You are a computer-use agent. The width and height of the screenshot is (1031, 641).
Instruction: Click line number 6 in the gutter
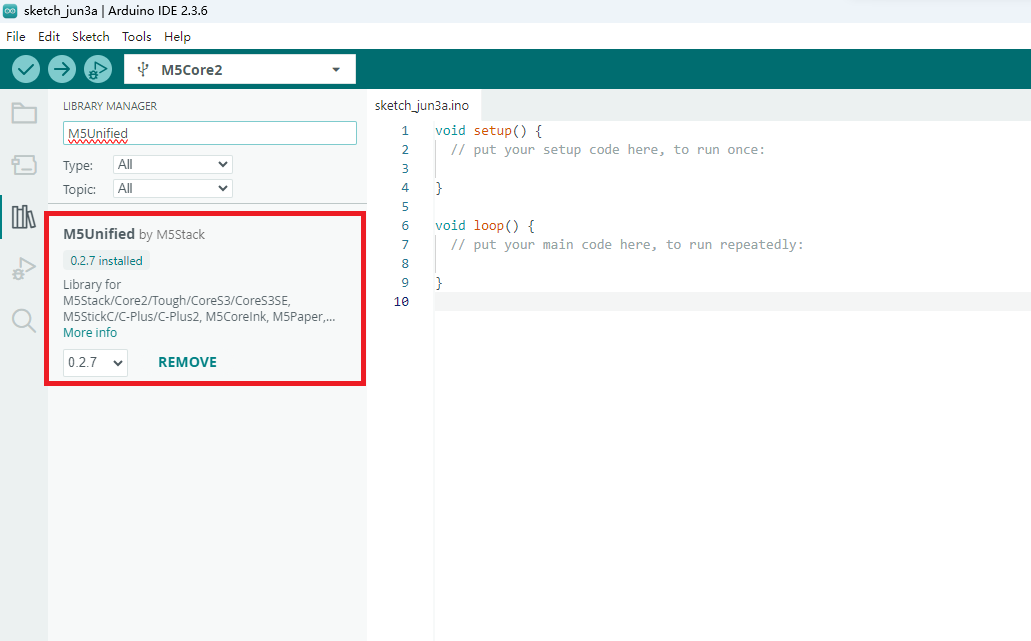point(405,226)
